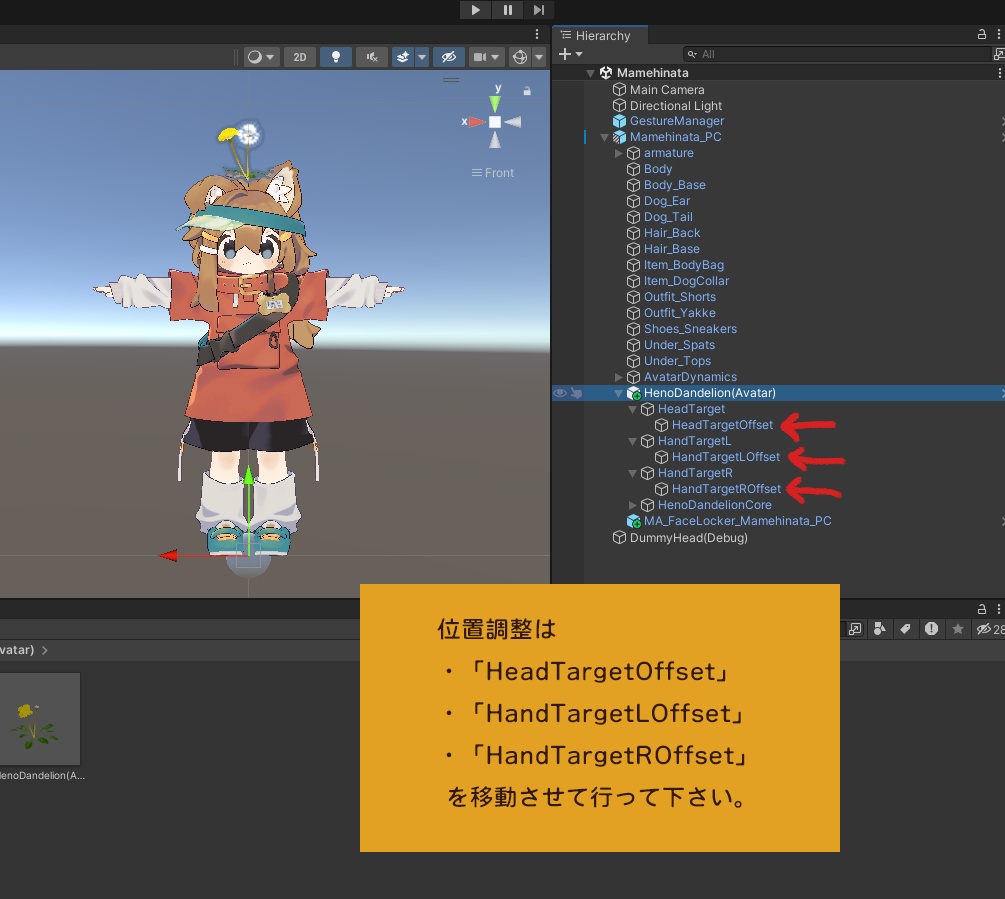Toggle scene gizmos button

(x=520, y=57)
